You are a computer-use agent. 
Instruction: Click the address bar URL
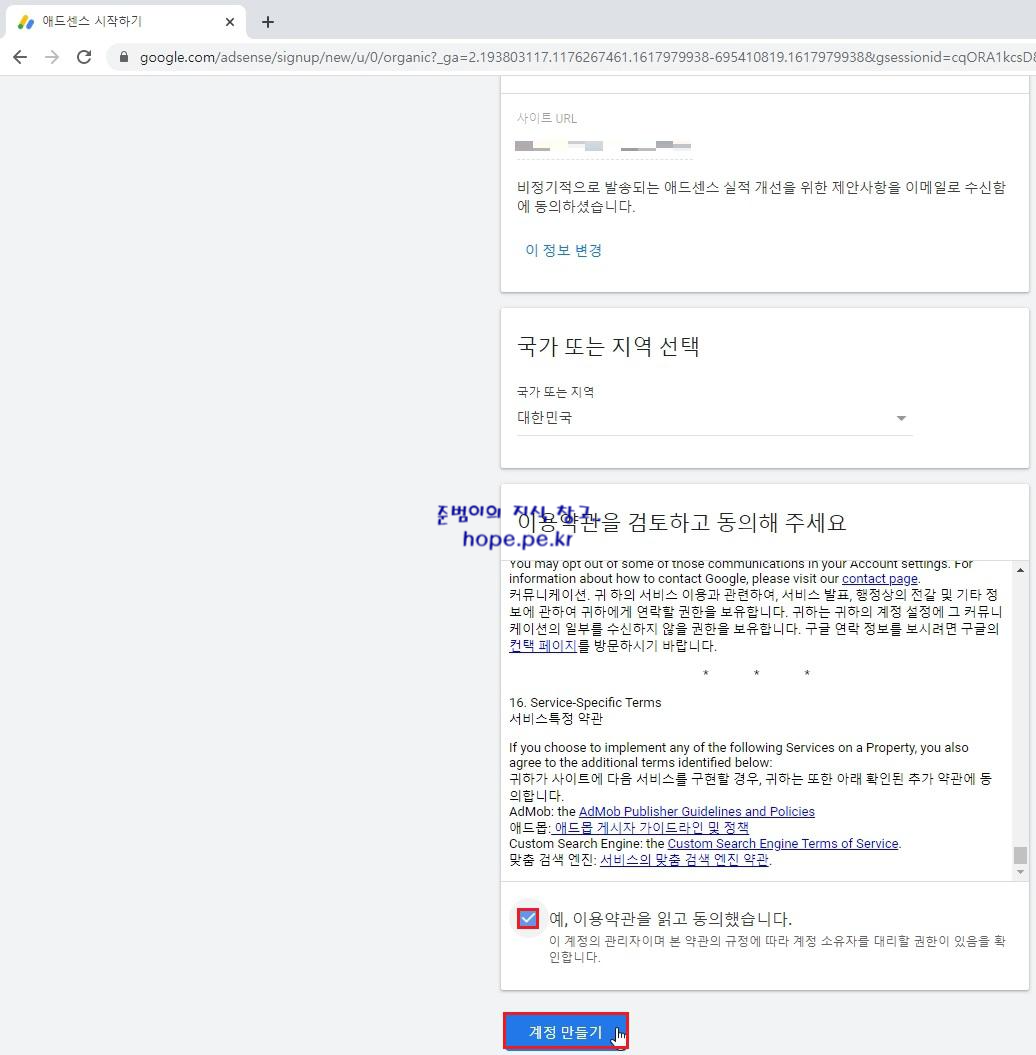pyautogui.click(x=585, y=57)
